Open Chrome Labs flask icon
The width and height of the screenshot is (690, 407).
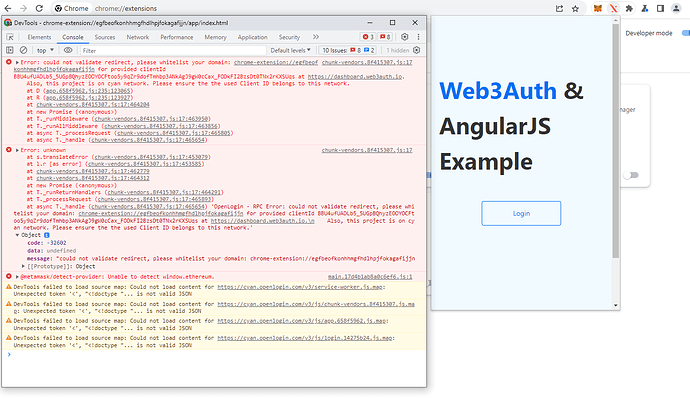coord(645,8)
